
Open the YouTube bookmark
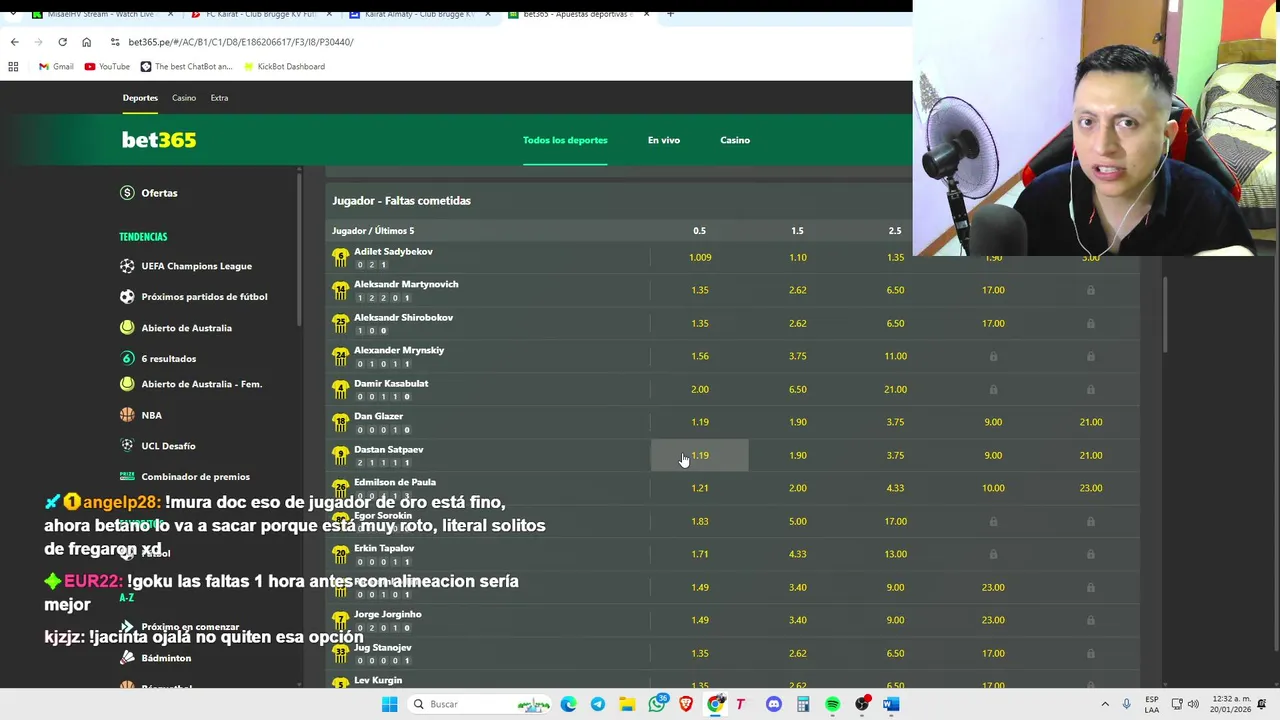point(107,67)
